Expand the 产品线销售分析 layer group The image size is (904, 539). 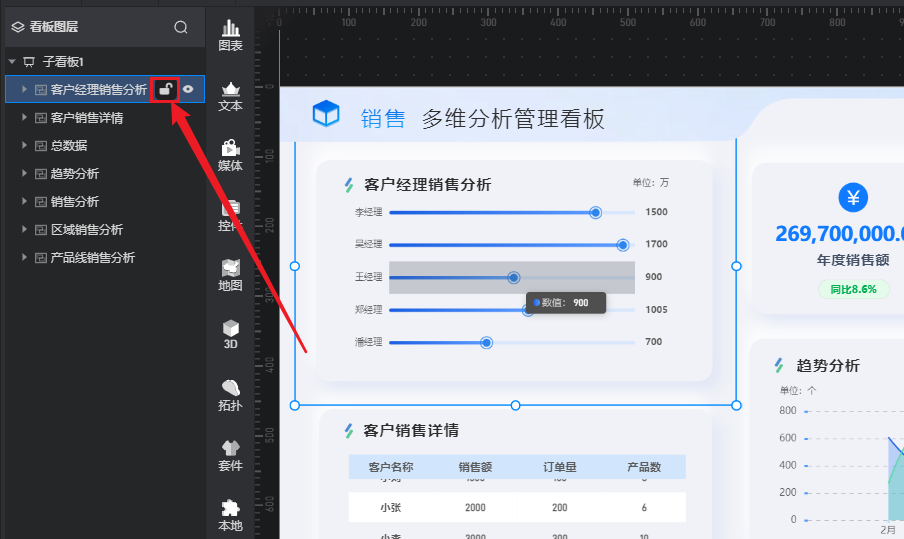click(x=24, y=257)
